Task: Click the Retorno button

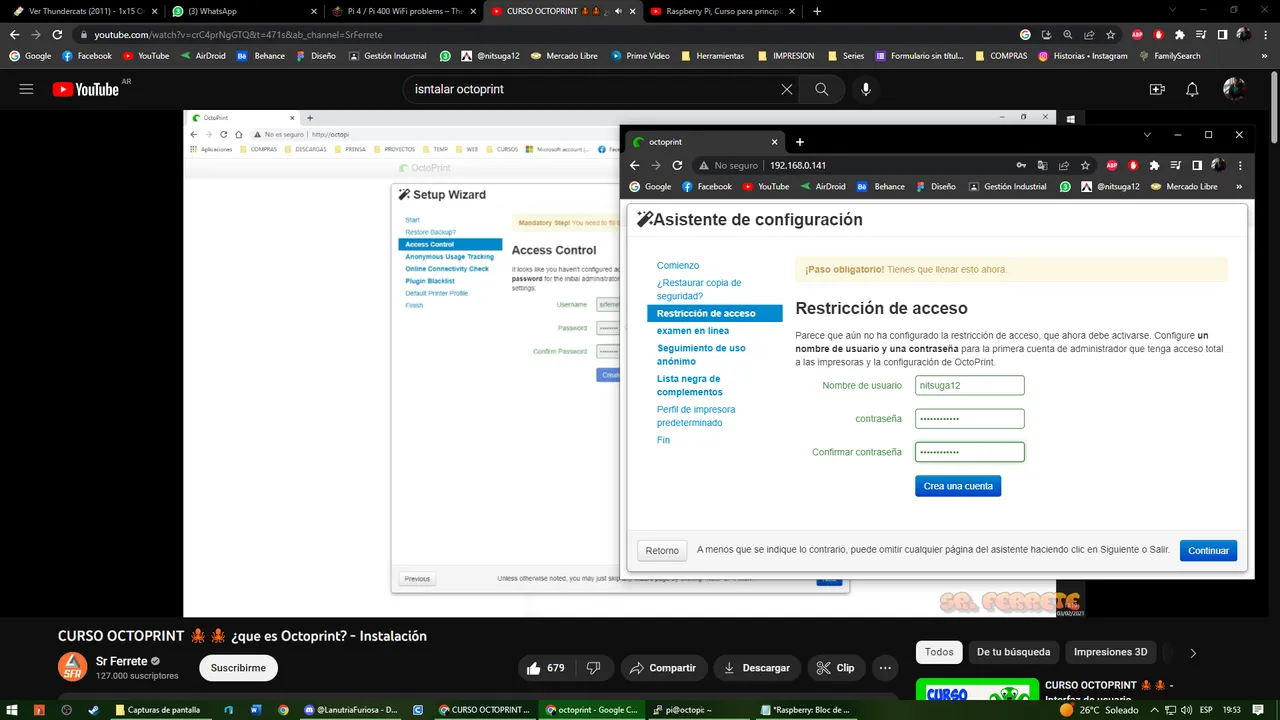Action: (x=662, y=551)
